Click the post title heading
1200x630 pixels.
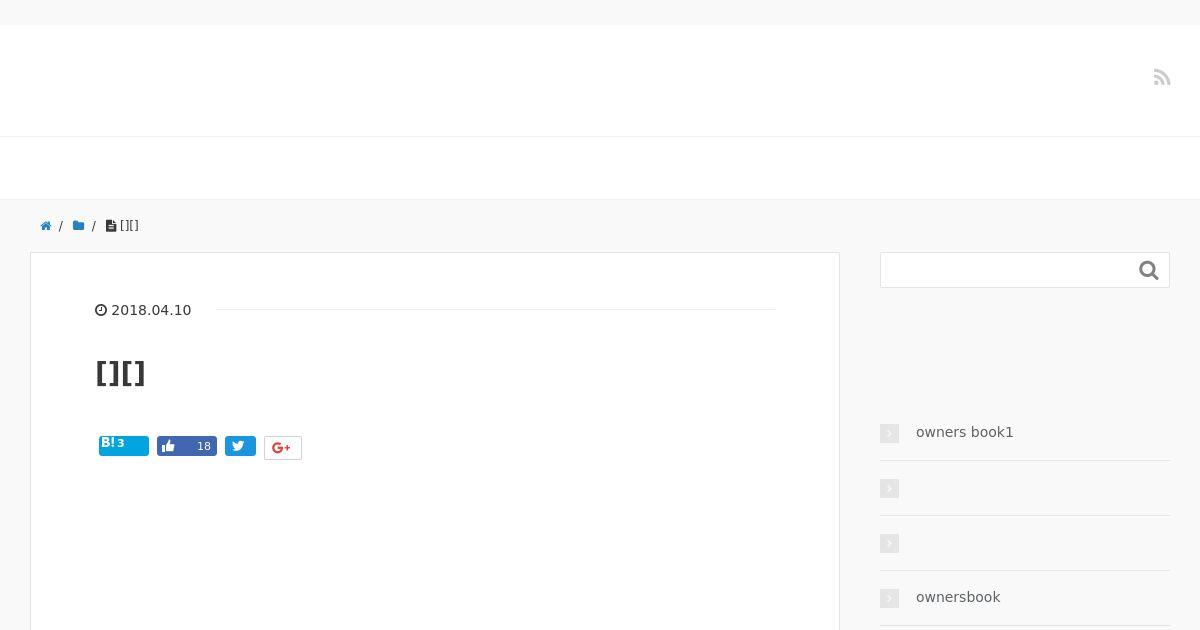click(x=120, y=373)
